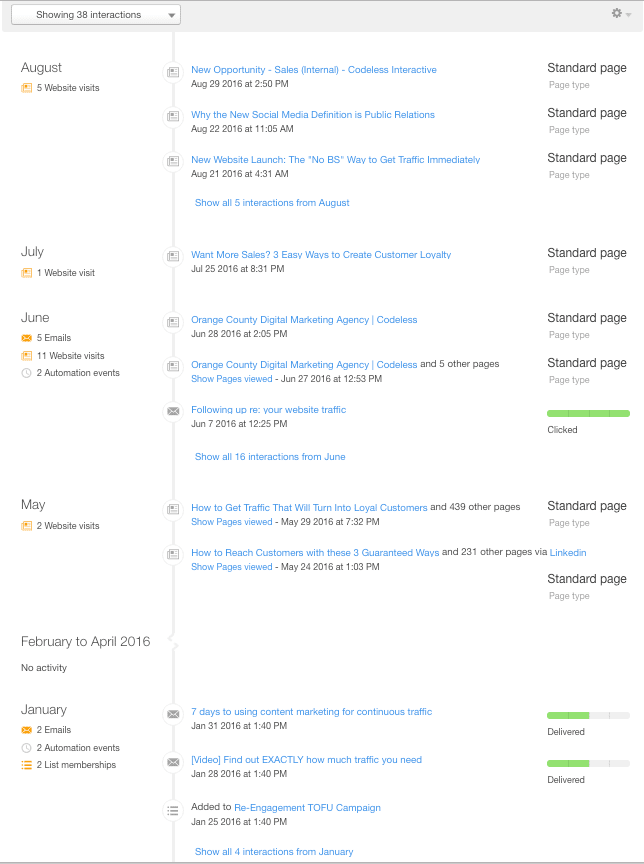
Task: Click envelope icon beside Following up email
Action: pos(173,411)
